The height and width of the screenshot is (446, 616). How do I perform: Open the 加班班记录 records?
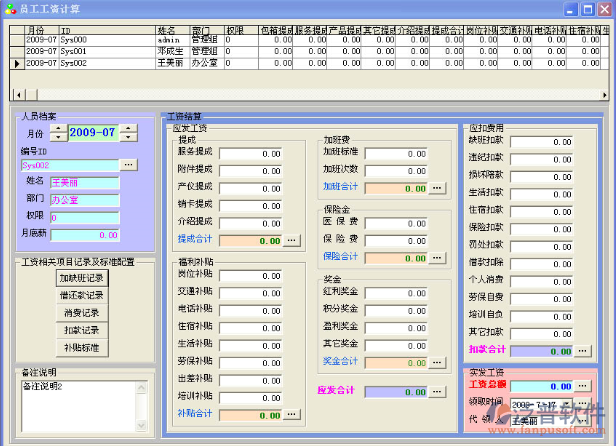click(x=82, y=278)
